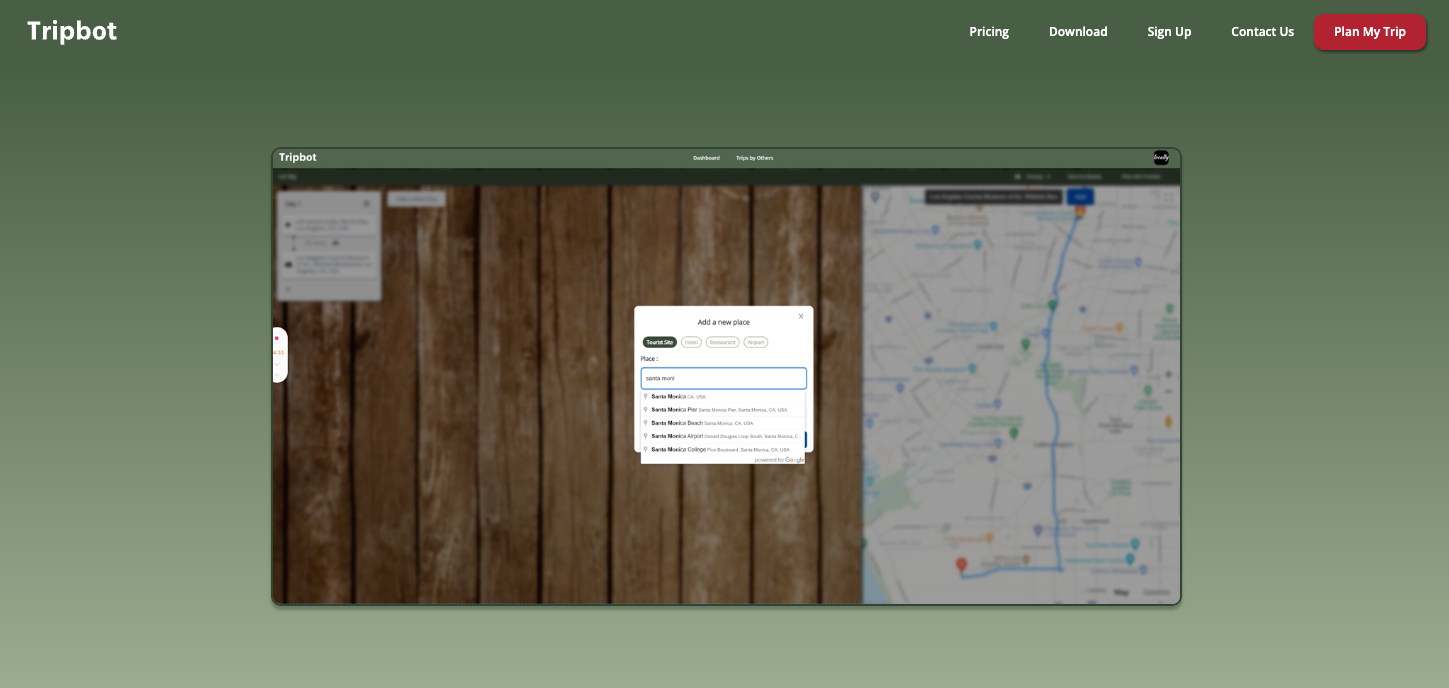Open the Pricing page
The width and height of the screenshot is (1449, 688).
989,31
